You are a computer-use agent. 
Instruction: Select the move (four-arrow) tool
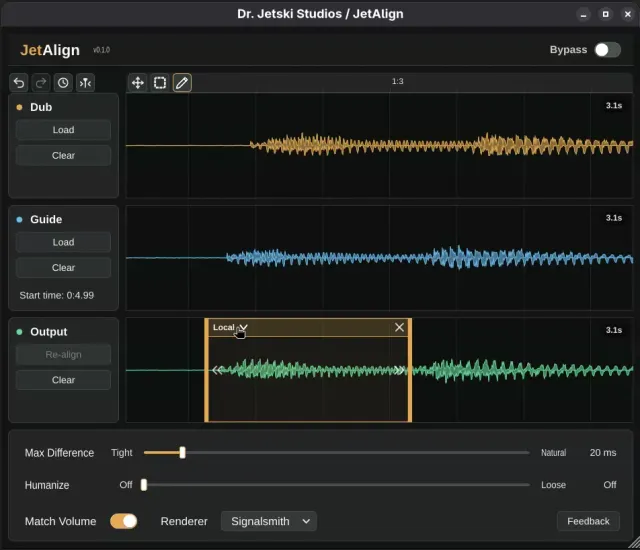(x=138, y=83)
